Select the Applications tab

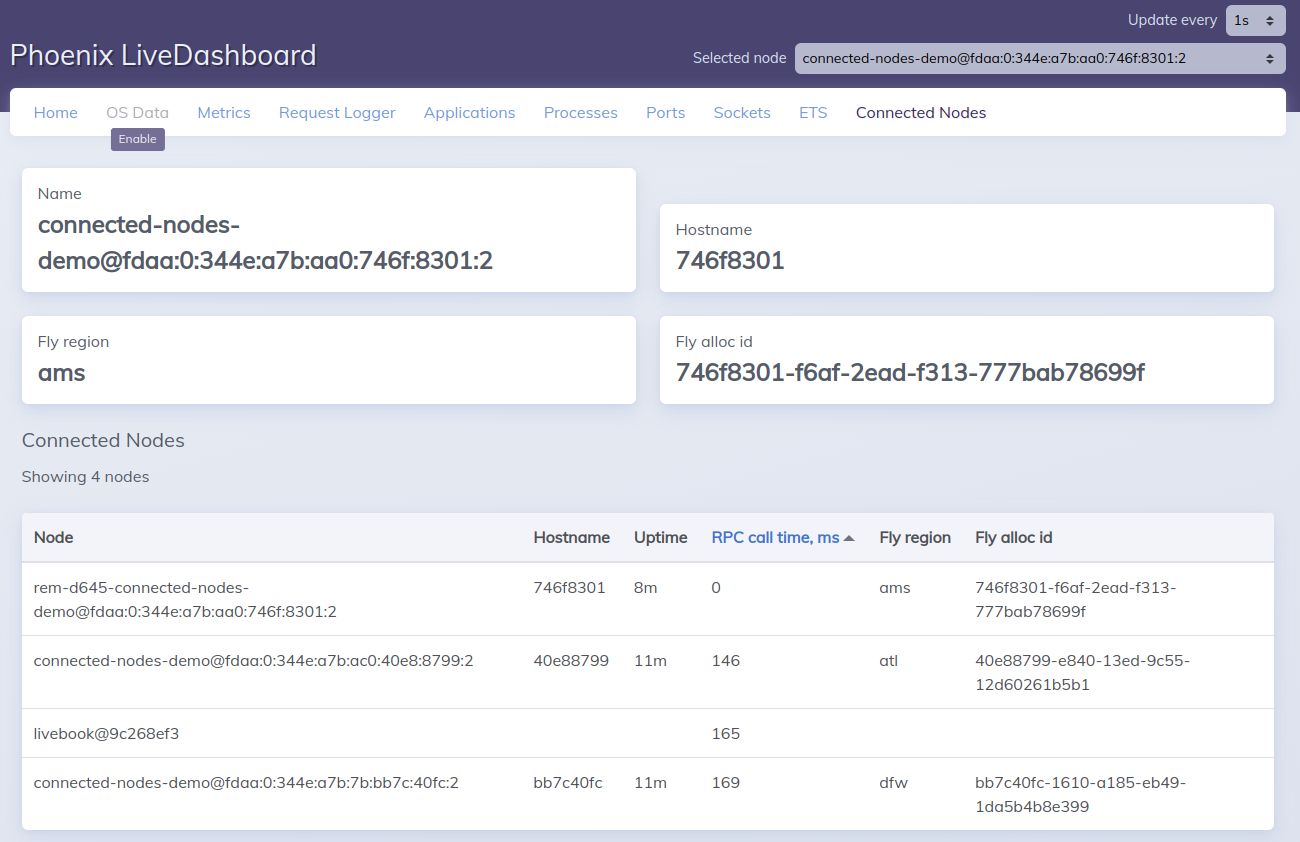point(469,112)
